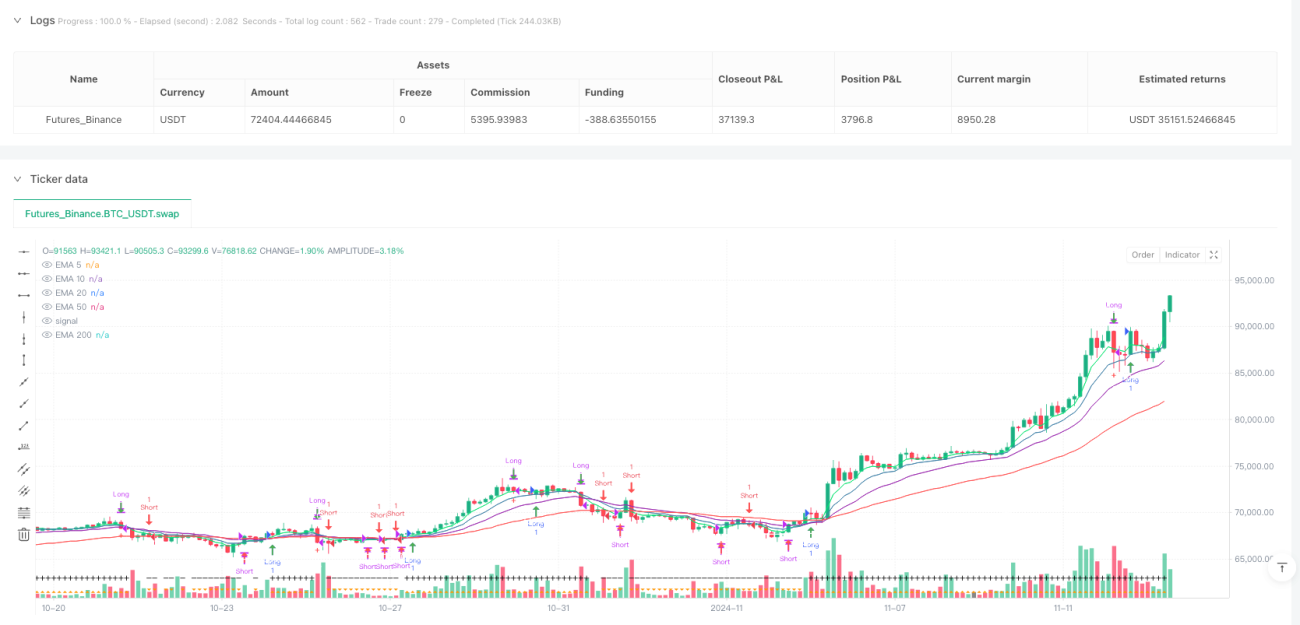The width and height of the screenshot is (1300, 625).
Task: Toggle visibility of EMA 200
Action: 46,335
